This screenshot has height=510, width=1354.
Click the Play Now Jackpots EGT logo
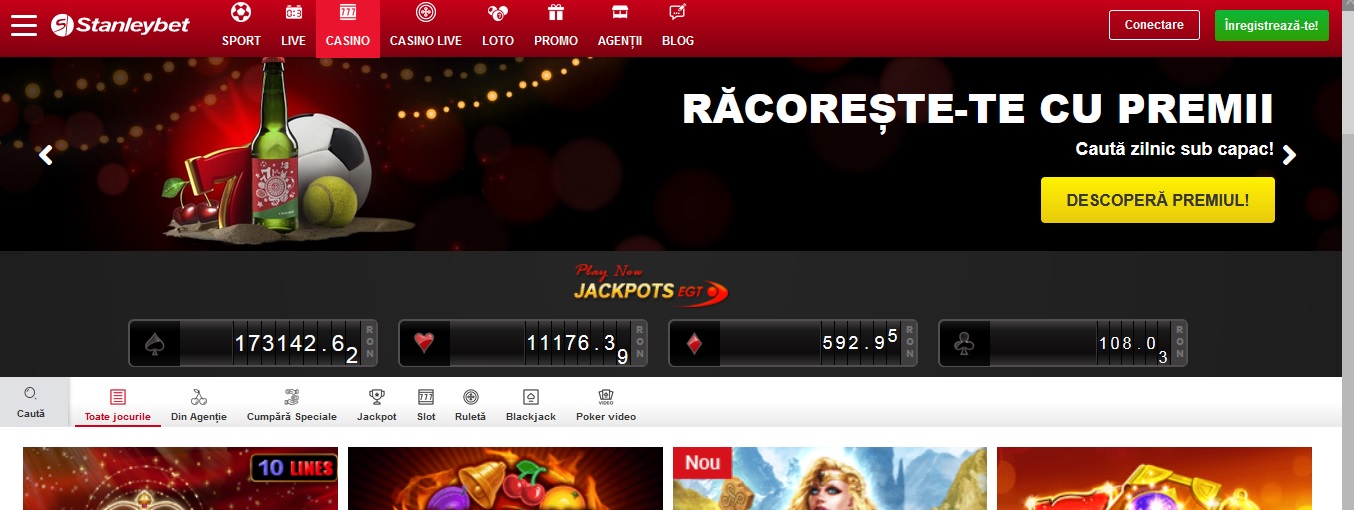coord(650,285)
